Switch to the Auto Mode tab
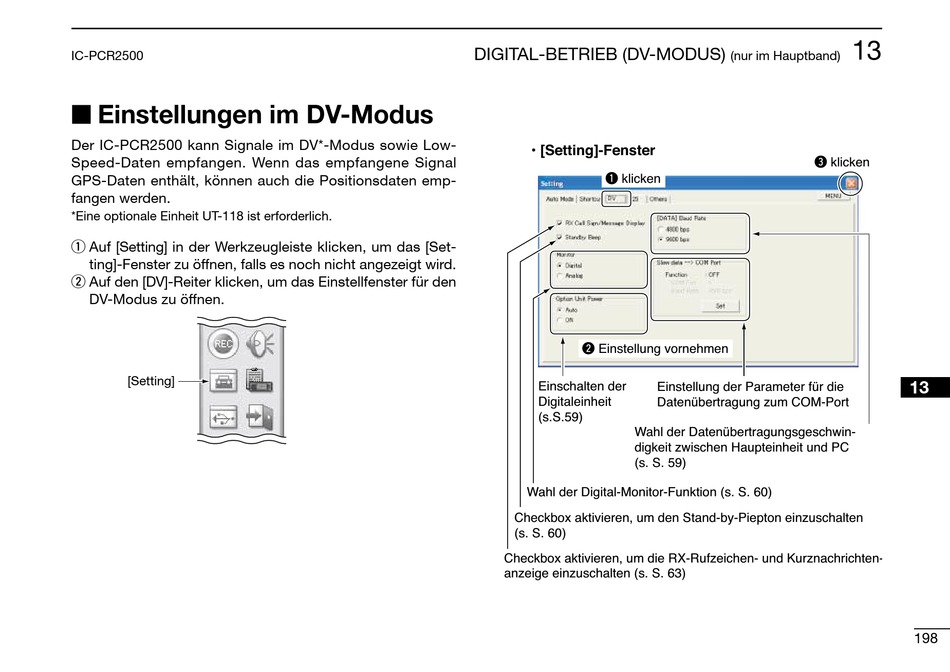Image resolution: width=950 pixels, height=672 pixels. click(559, 199)
